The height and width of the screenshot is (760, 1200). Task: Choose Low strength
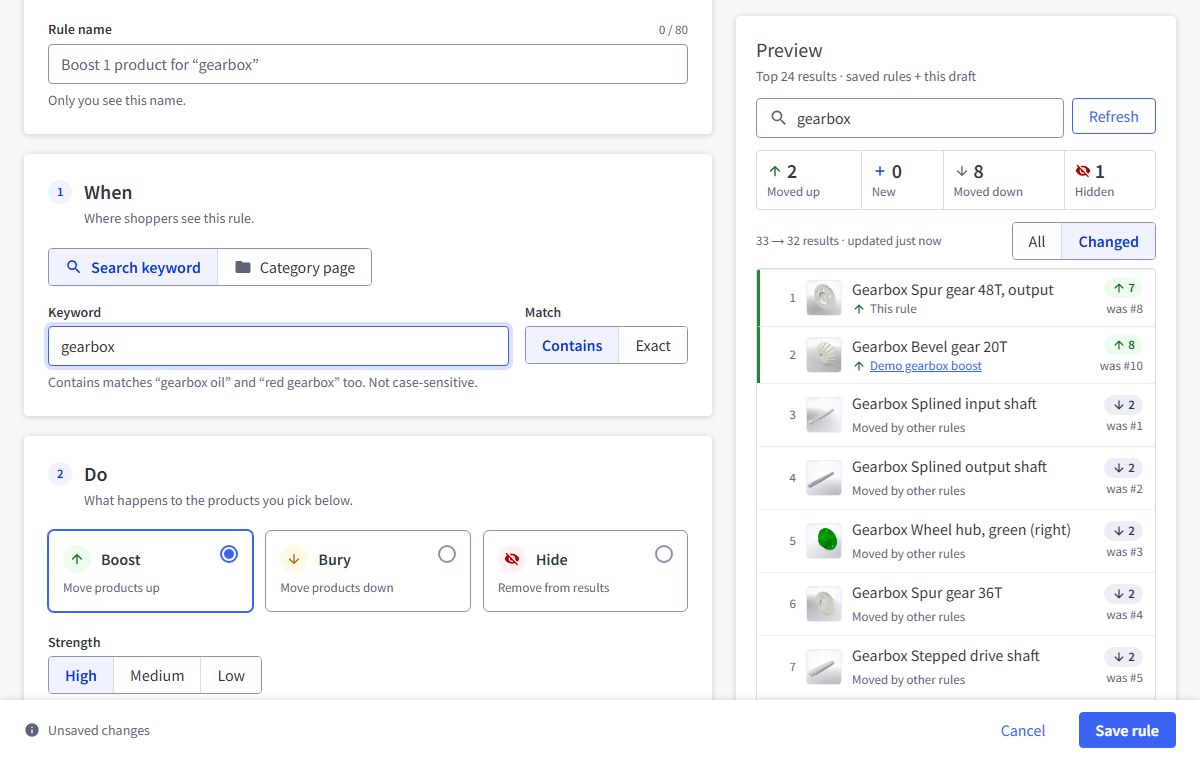click(x=231, y=675)
